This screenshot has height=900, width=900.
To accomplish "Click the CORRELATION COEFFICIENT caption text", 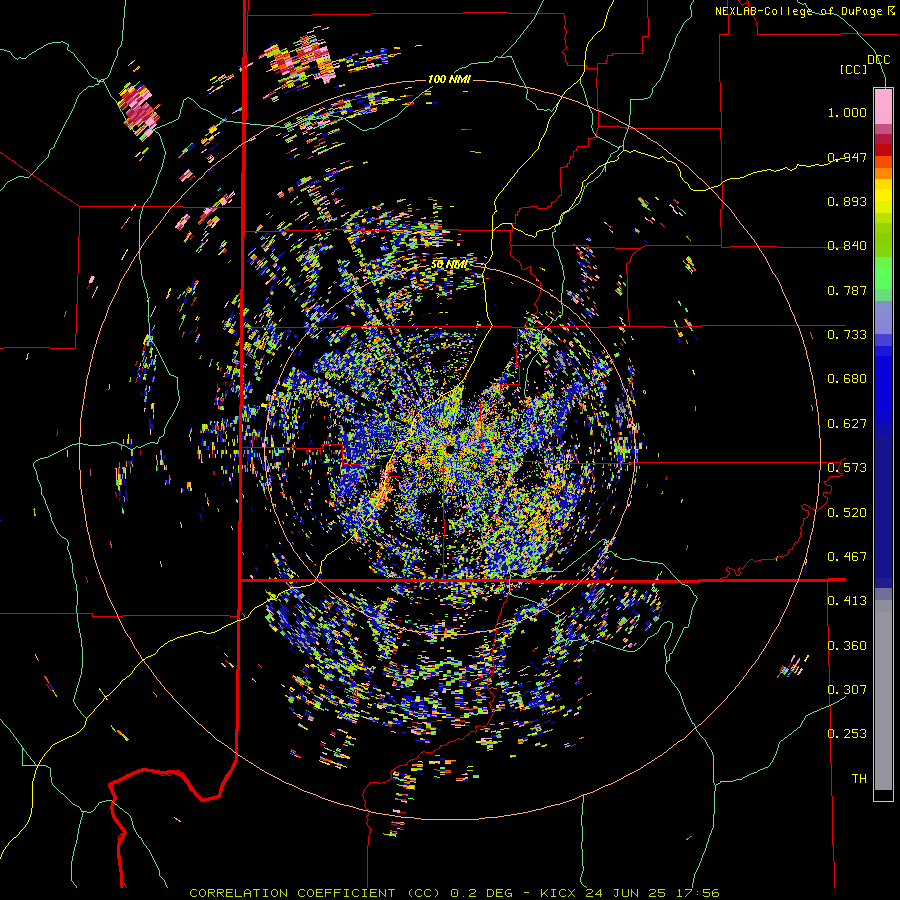I will click(292, 893).
